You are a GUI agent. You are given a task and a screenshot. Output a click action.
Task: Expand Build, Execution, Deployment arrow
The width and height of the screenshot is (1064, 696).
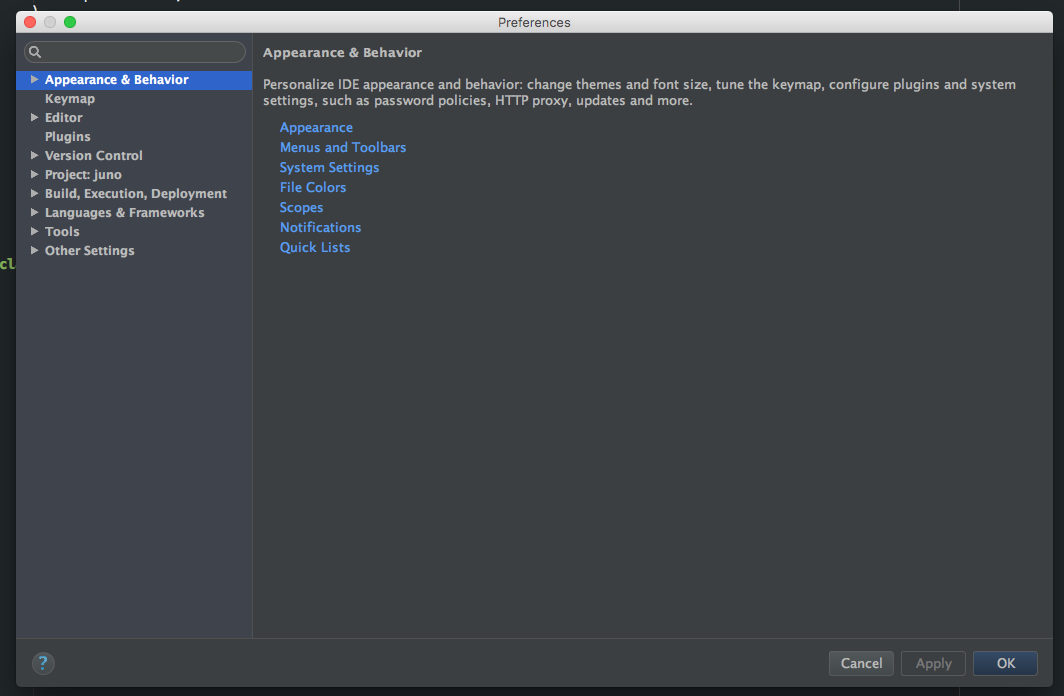tap(34, 193)
